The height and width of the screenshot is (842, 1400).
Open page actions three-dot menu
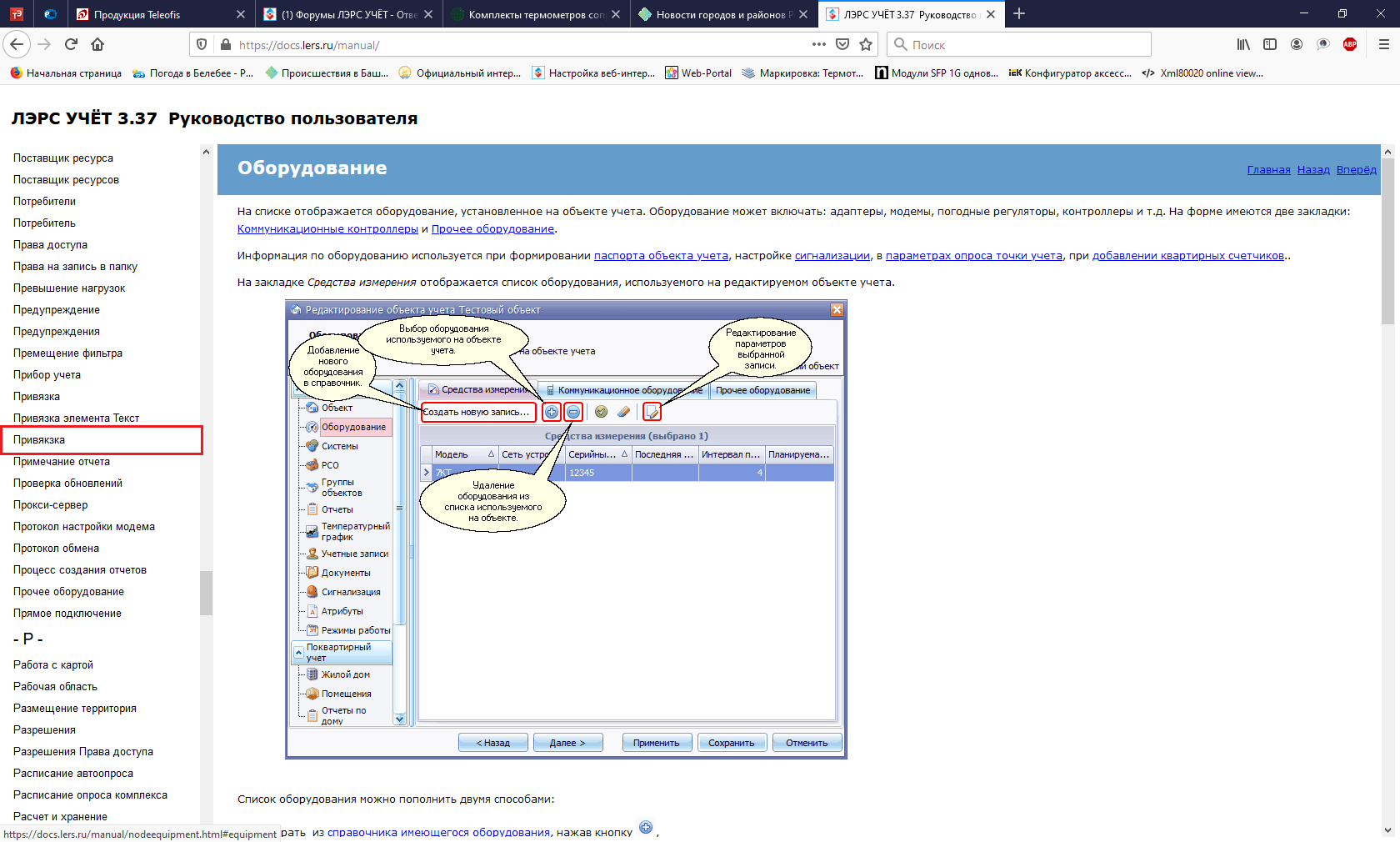[x=819, y=44]
